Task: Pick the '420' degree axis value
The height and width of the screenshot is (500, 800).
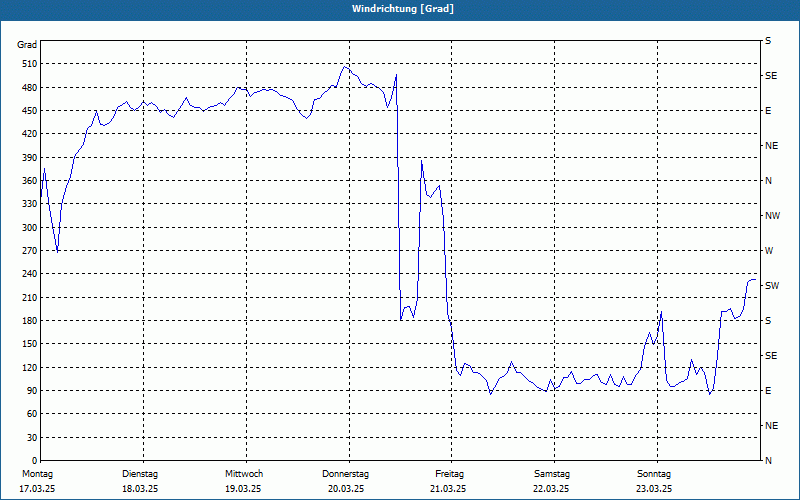Action: [30, 134]
